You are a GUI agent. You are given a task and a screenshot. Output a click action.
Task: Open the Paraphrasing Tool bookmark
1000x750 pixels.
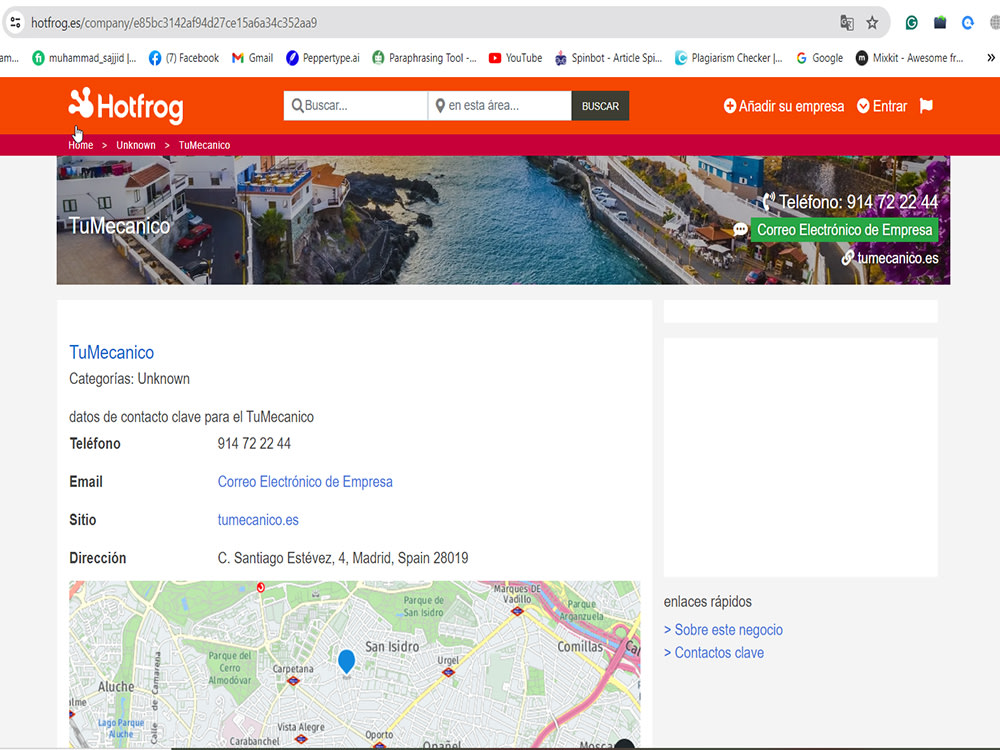pyautogui.click(x=424, y=58)
